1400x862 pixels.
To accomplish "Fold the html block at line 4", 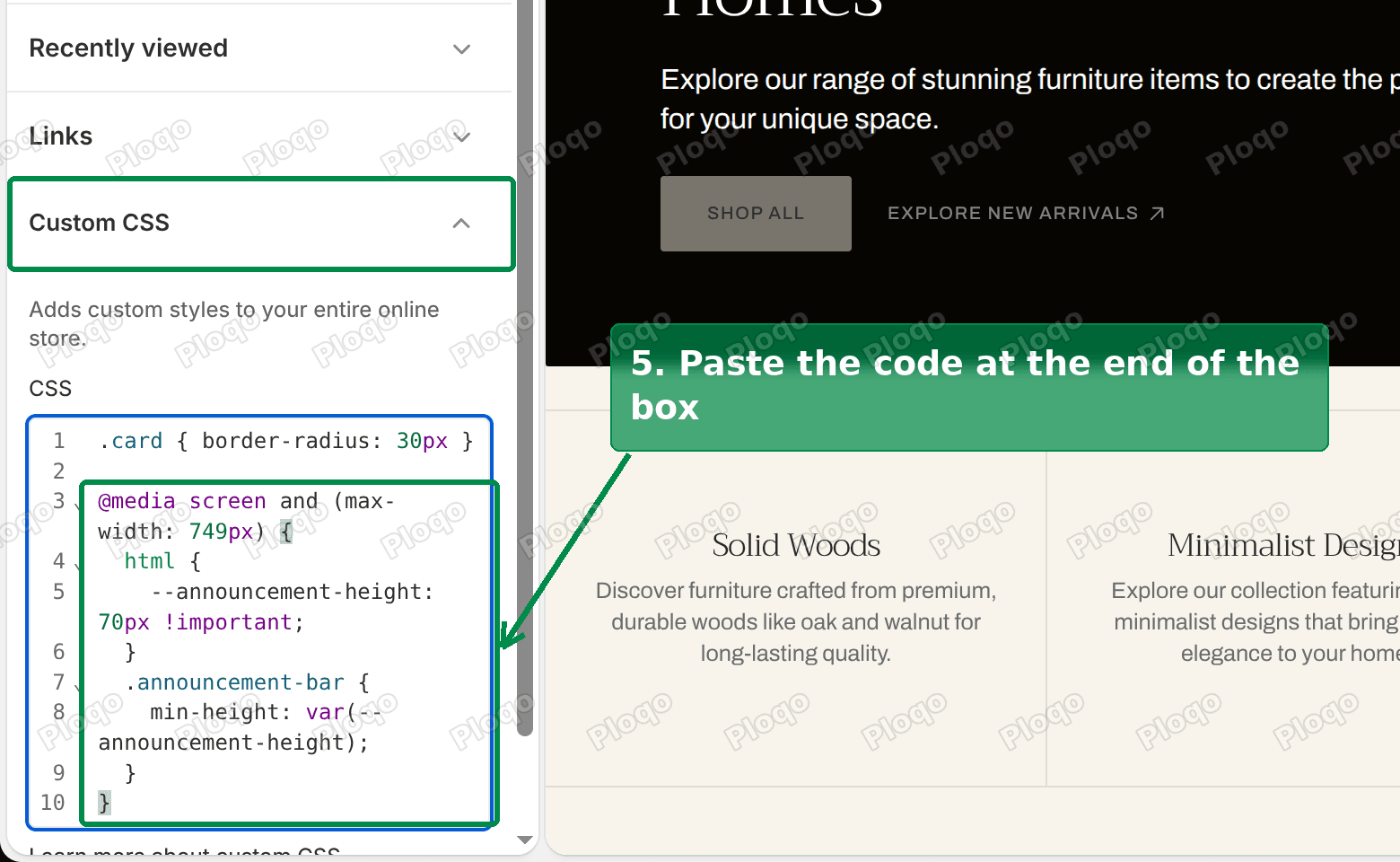I will click(78, 566).
